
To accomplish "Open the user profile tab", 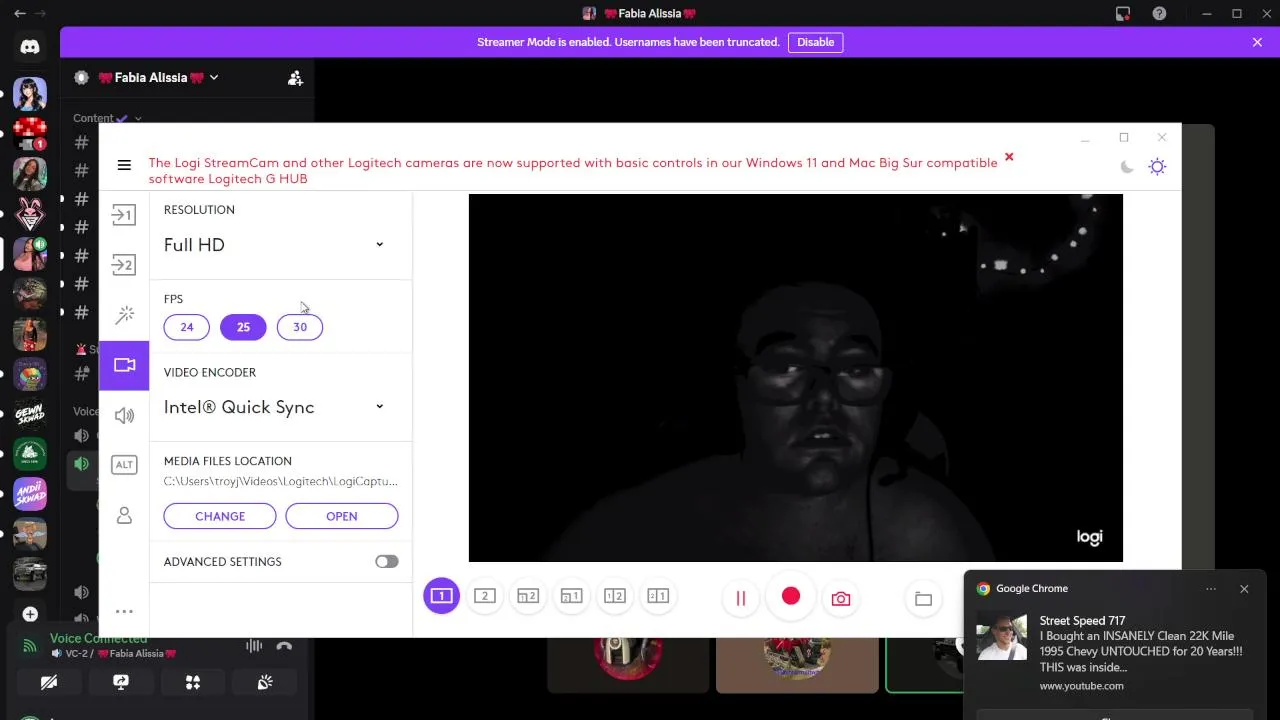I will click(x=124, y=515).
